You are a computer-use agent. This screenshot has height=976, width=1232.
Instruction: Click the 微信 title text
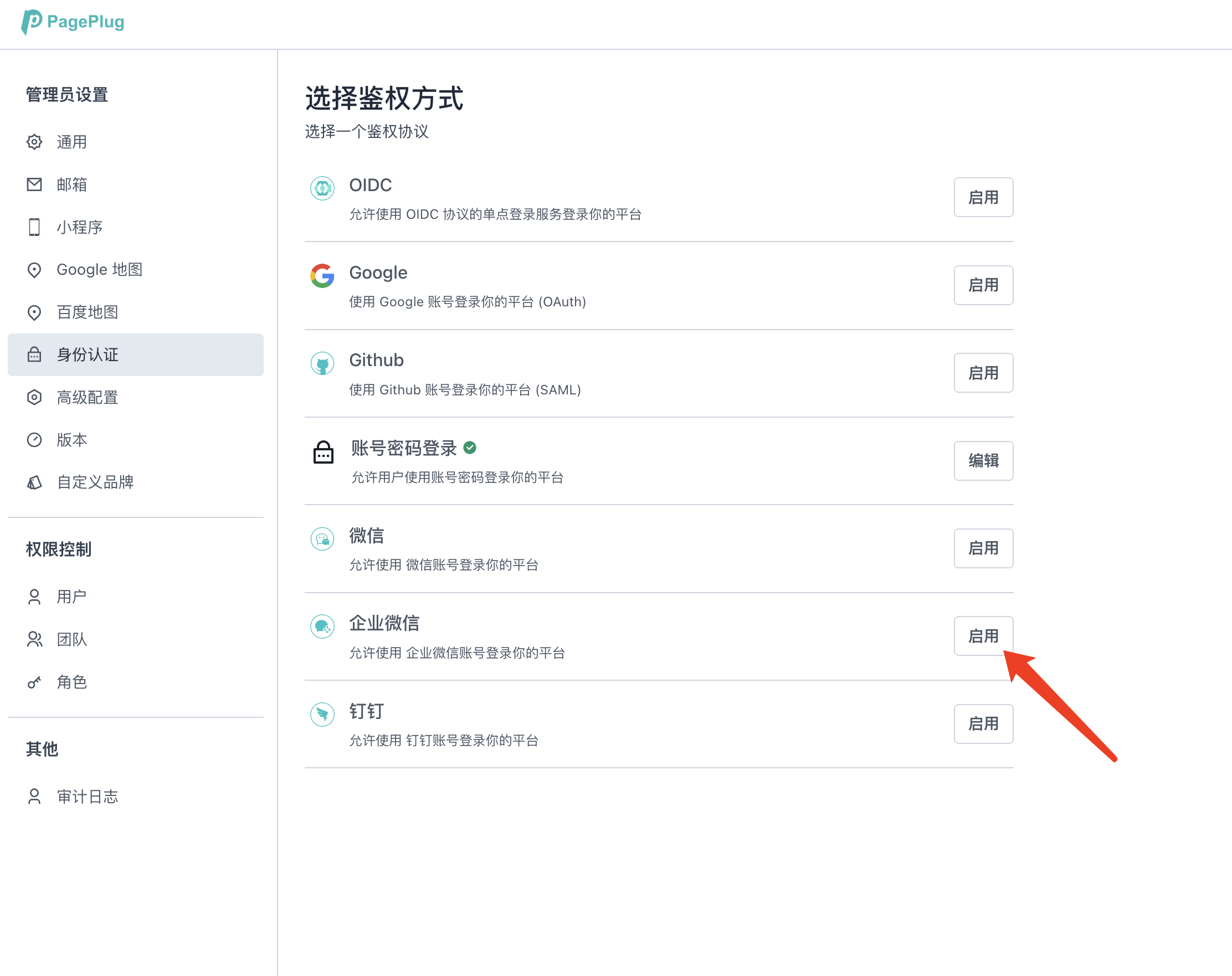pos(367,536)
